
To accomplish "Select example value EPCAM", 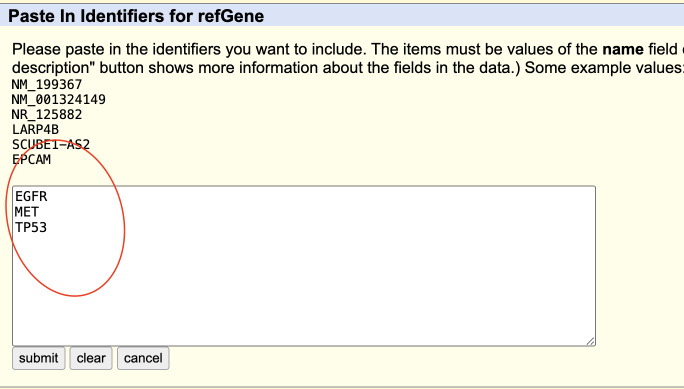I will [31, 160].
